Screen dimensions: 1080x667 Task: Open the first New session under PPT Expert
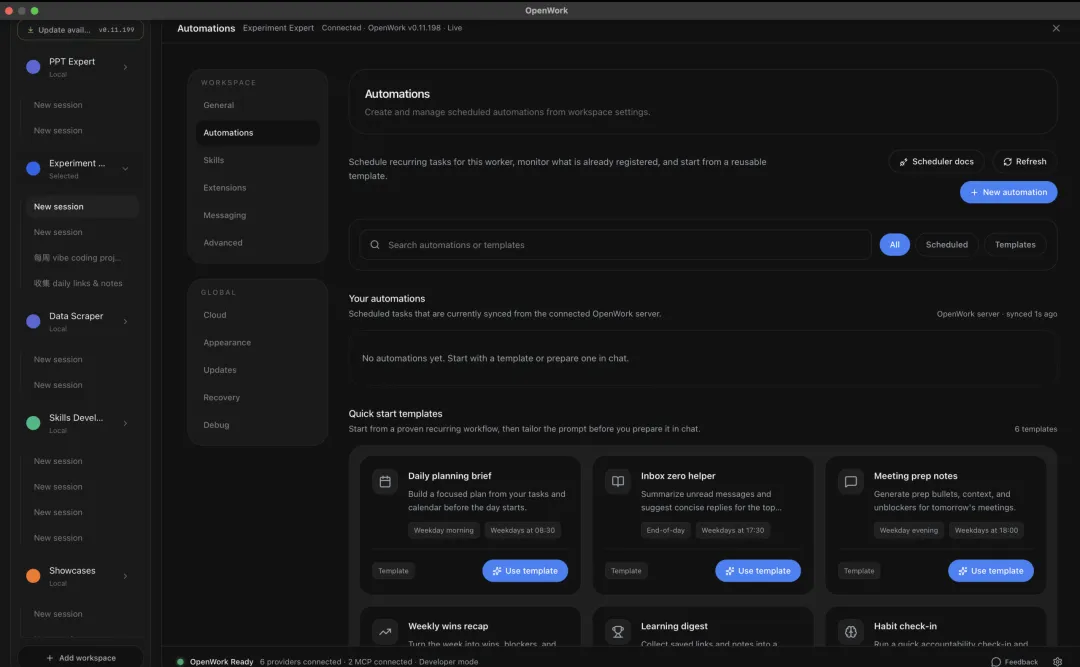82,105
